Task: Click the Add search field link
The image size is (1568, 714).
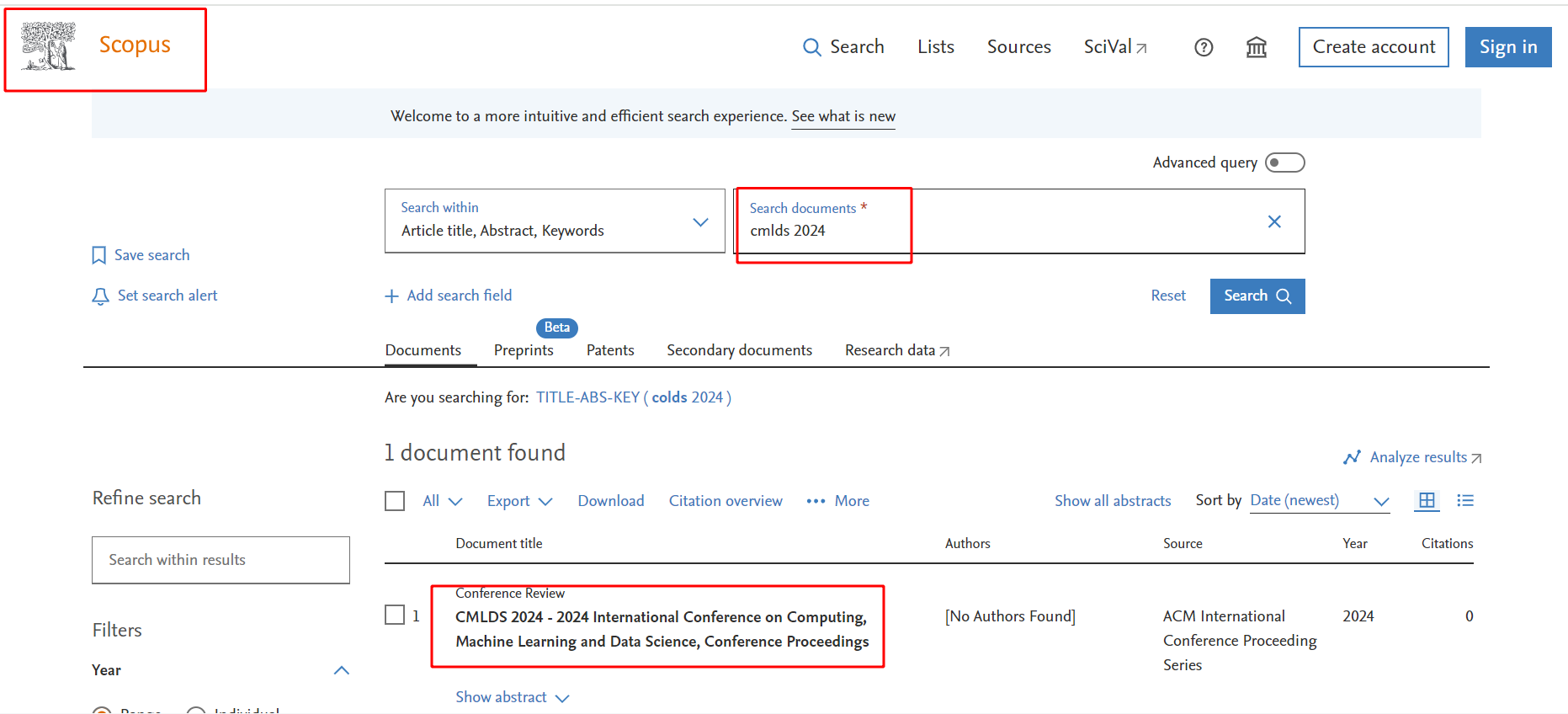Action: click(x=460, y=296)
